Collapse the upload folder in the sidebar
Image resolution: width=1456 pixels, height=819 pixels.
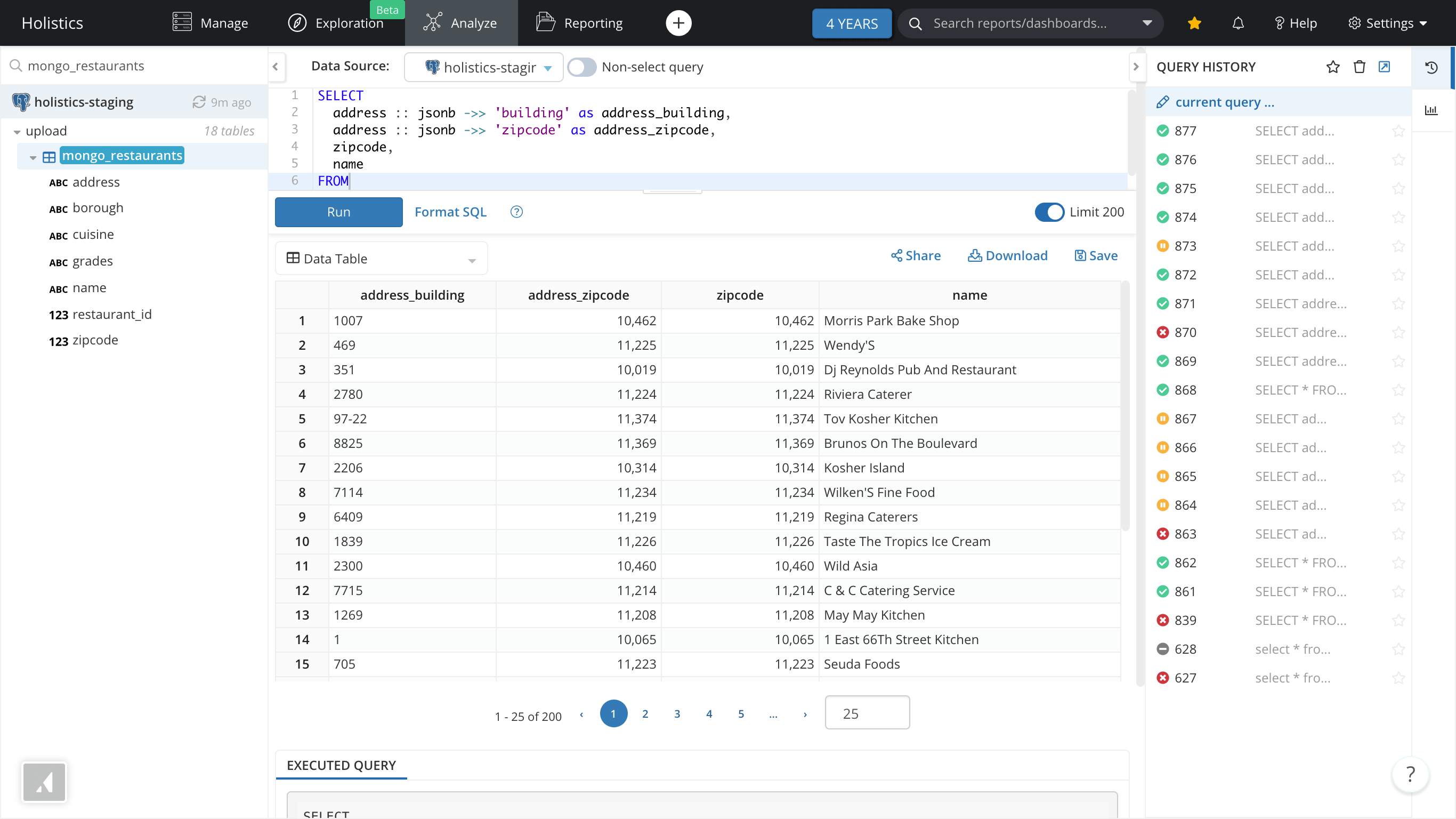click(x=17, y=131)
